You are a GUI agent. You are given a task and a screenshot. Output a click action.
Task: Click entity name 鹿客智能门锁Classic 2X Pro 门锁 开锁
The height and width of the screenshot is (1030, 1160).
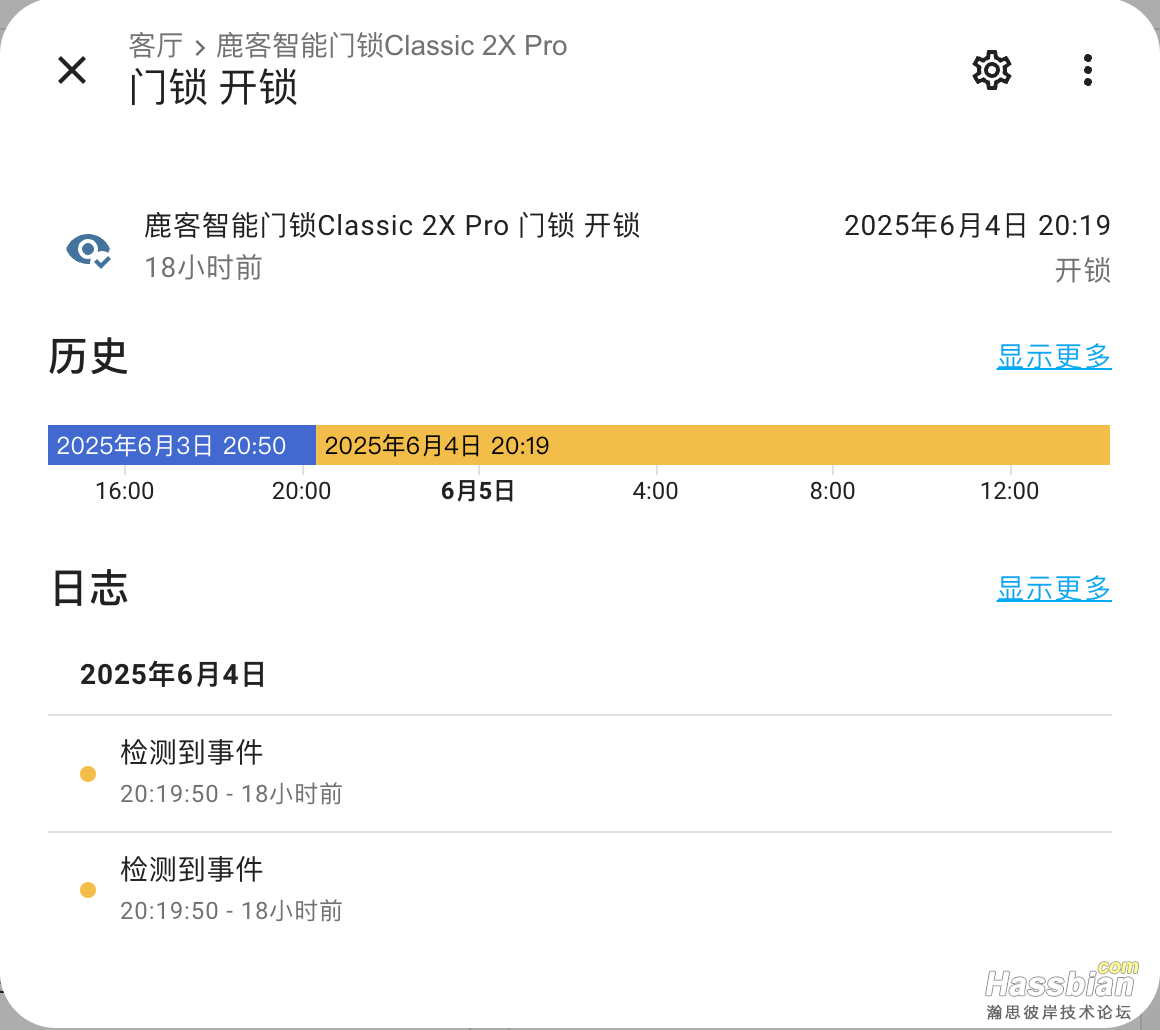(392, 226)
